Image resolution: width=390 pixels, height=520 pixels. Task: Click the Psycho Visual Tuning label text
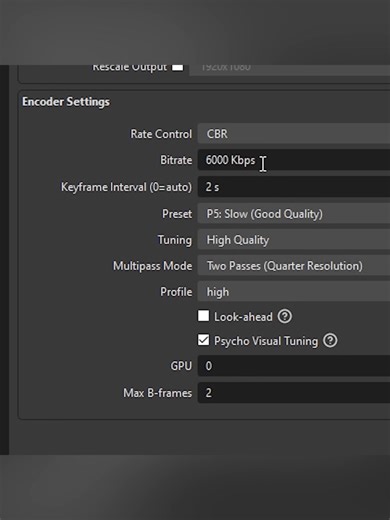tap(266, 341)
